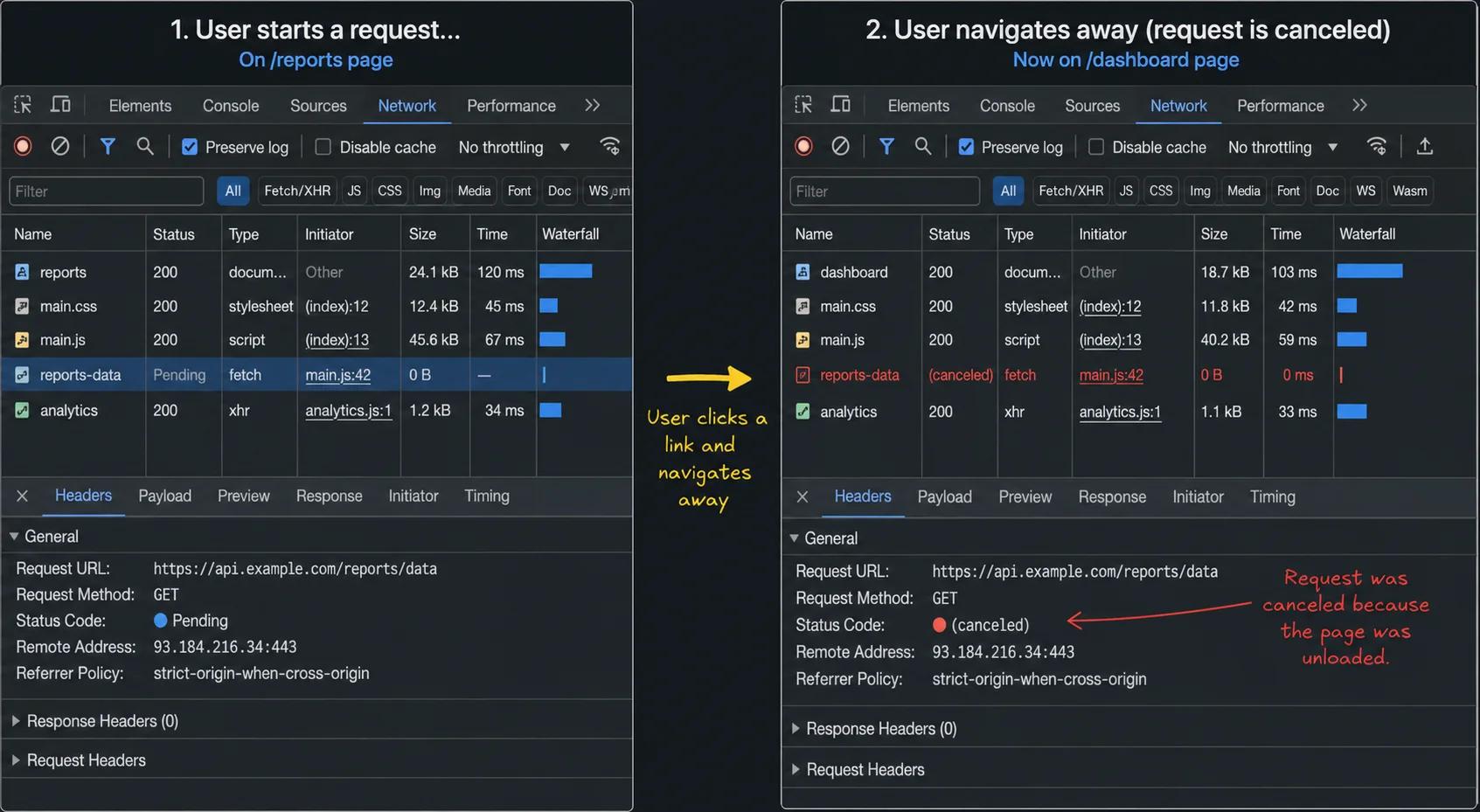Open red main.js:42 initiator link in right panel
Screen dimensions: 1480x812
[1111, 375]
